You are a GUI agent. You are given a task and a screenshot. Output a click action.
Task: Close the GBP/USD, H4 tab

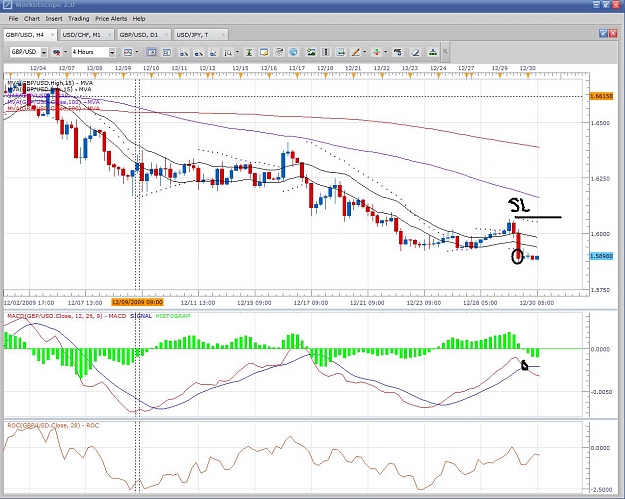coord(52,35)
